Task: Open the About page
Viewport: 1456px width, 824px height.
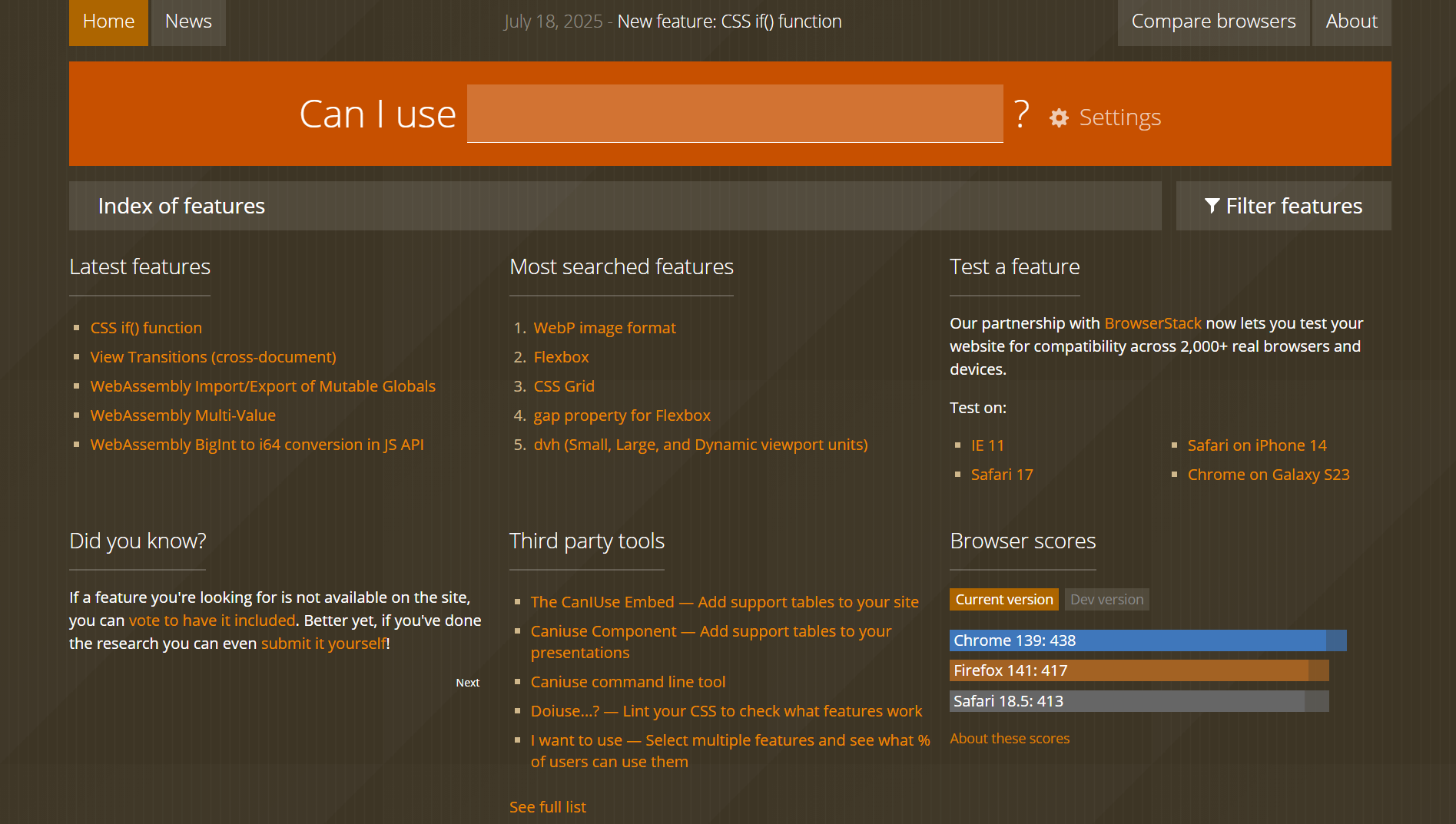Action: pos(1352,22)
